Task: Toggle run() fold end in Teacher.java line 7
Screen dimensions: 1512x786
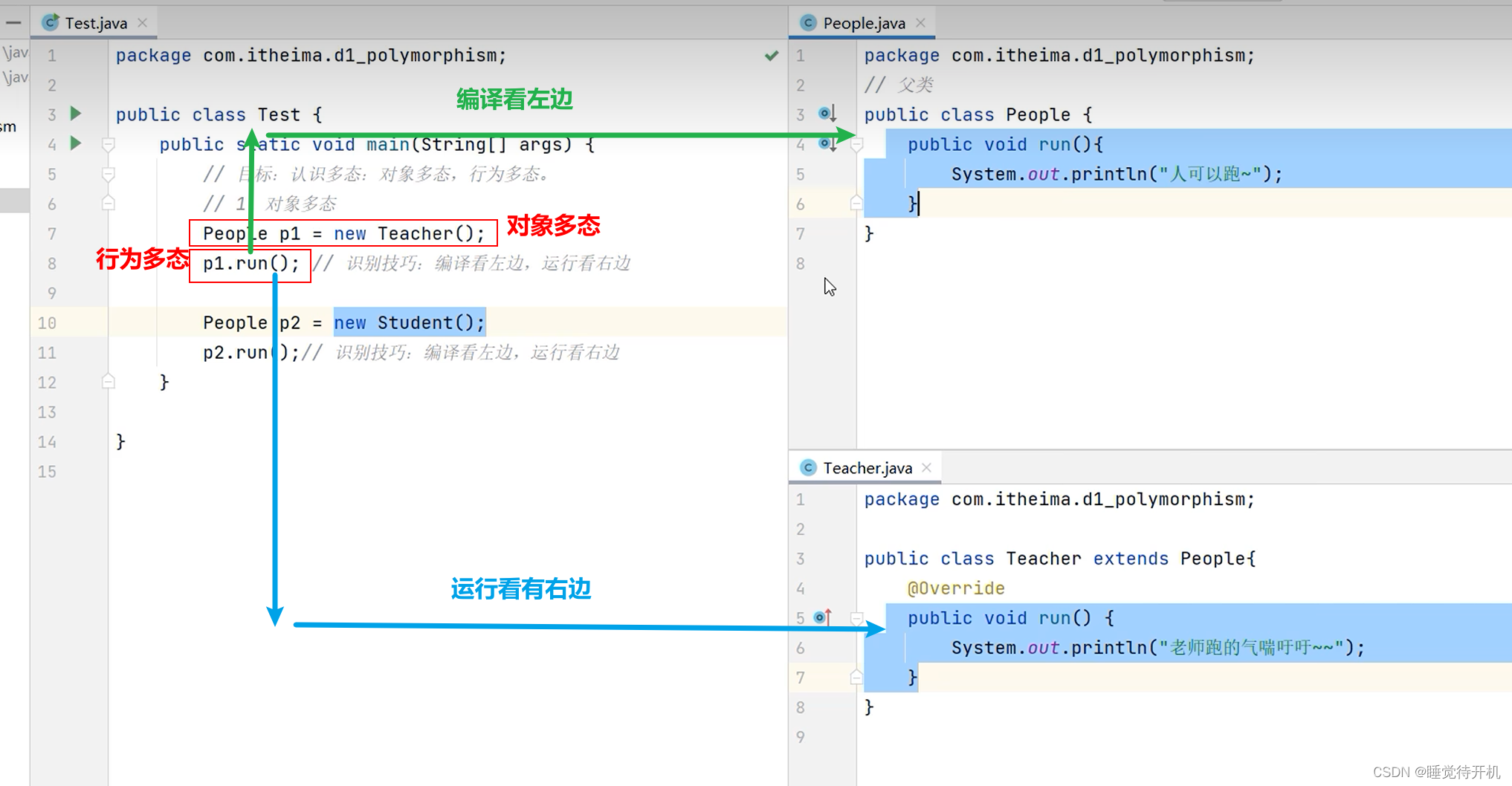Action: coord(856,677)
